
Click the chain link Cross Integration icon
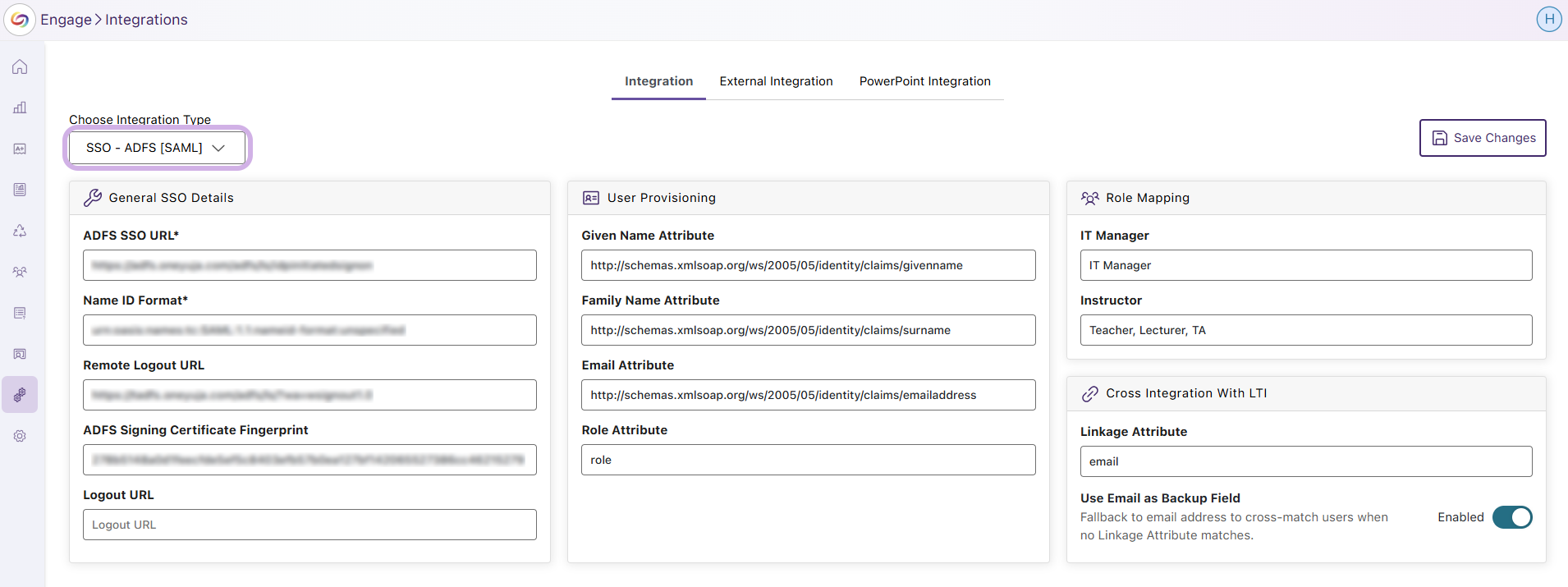point(1089,393)
